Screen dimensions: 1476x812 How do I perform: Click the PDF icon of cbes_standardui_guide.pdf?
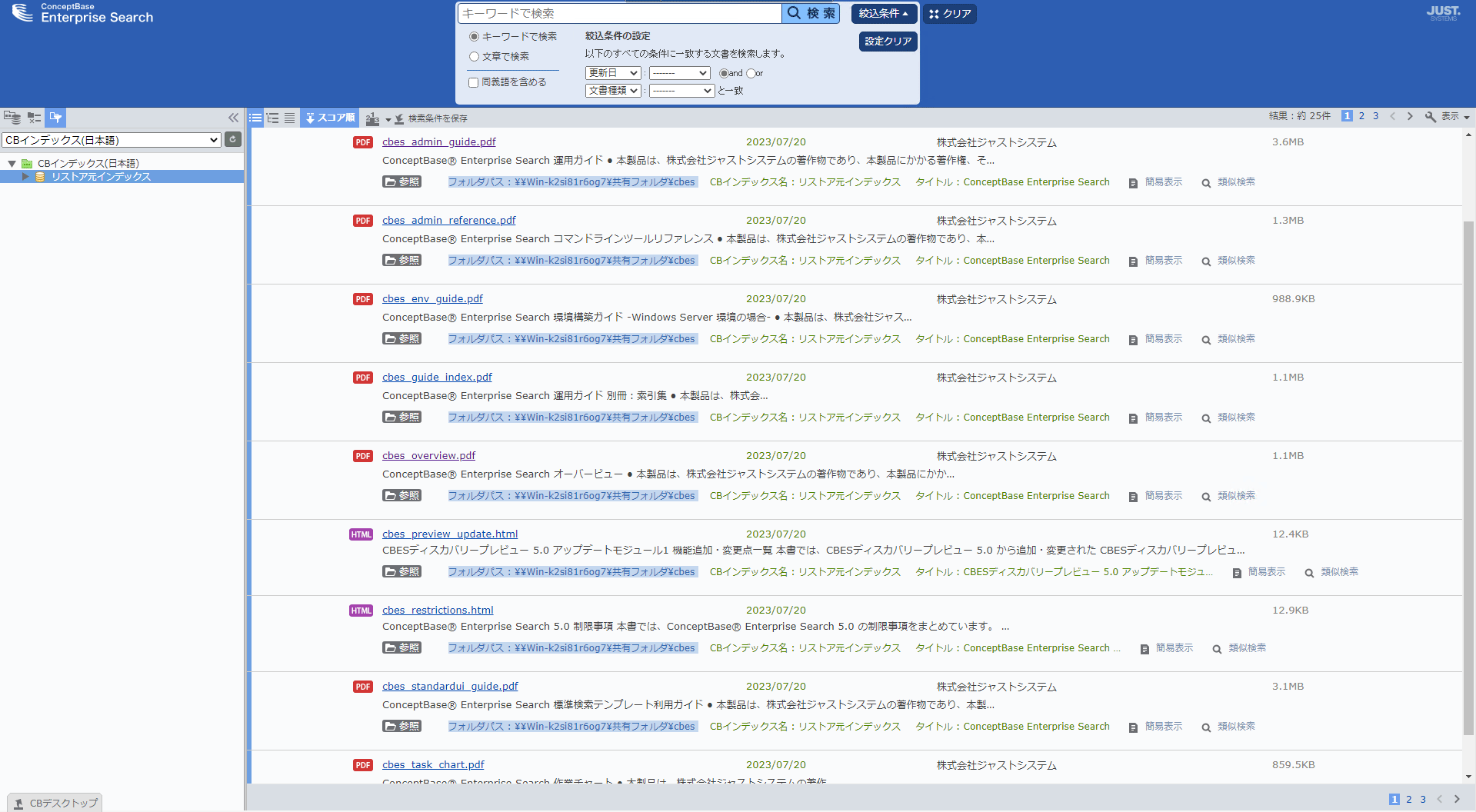[363, 687]
